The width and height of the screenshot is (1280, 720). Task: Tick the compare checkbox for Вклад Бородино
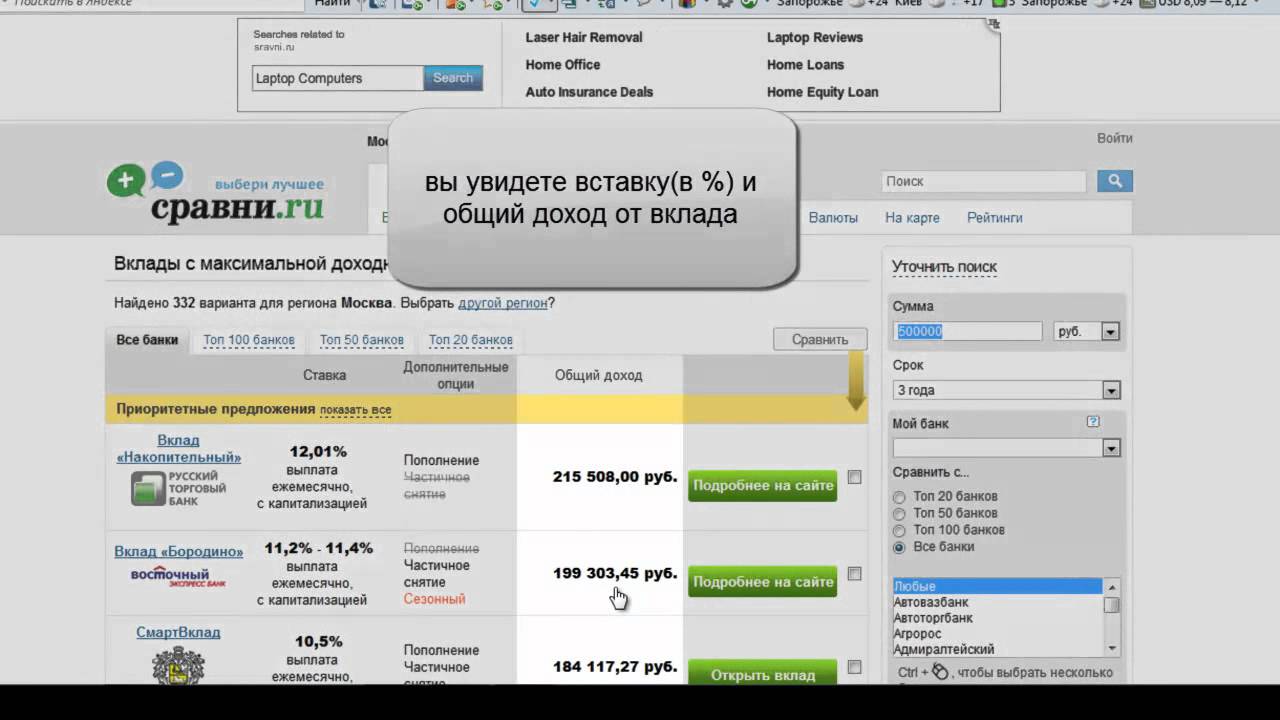pos(854,574)
